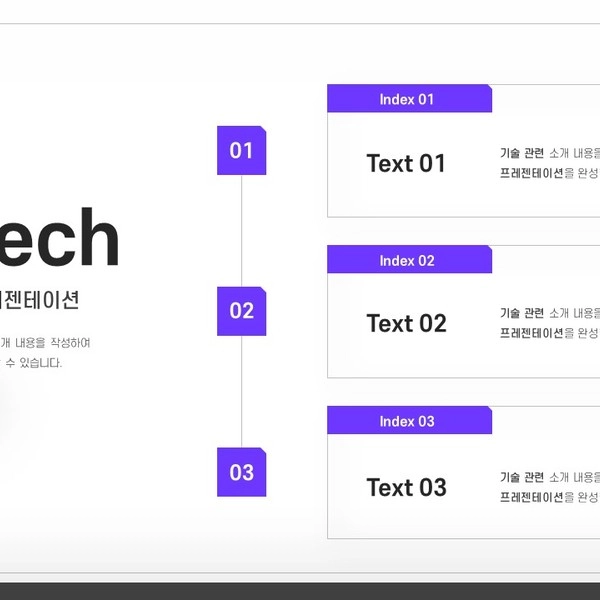
Task: Select the Index 01 purple label
Action: [408, 99]
